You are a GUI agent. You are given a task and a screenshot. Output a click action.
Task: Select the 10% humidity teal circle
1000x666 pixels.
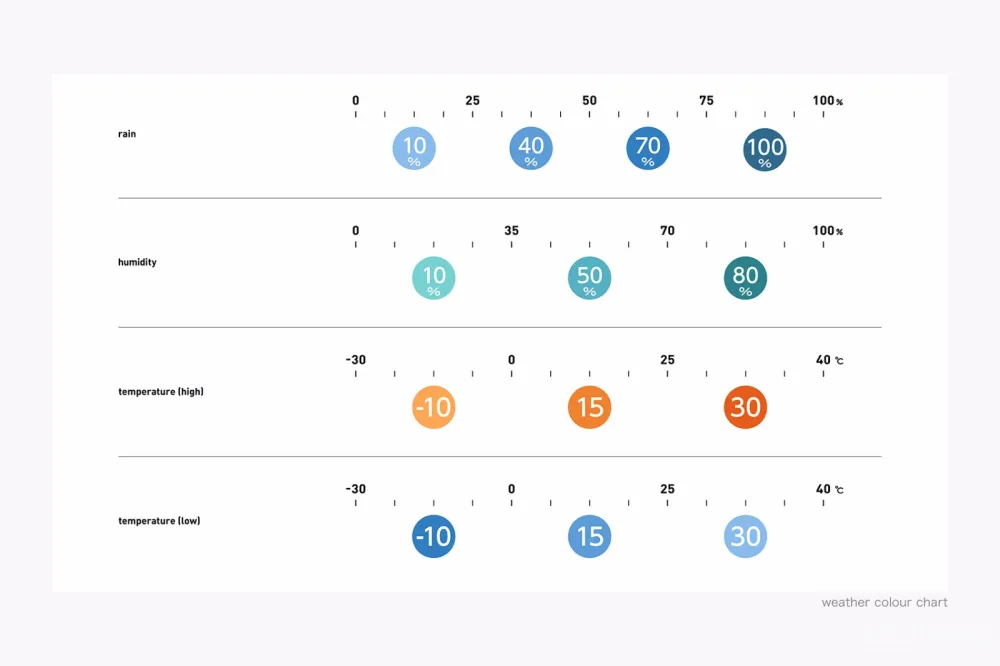point(434,278)
